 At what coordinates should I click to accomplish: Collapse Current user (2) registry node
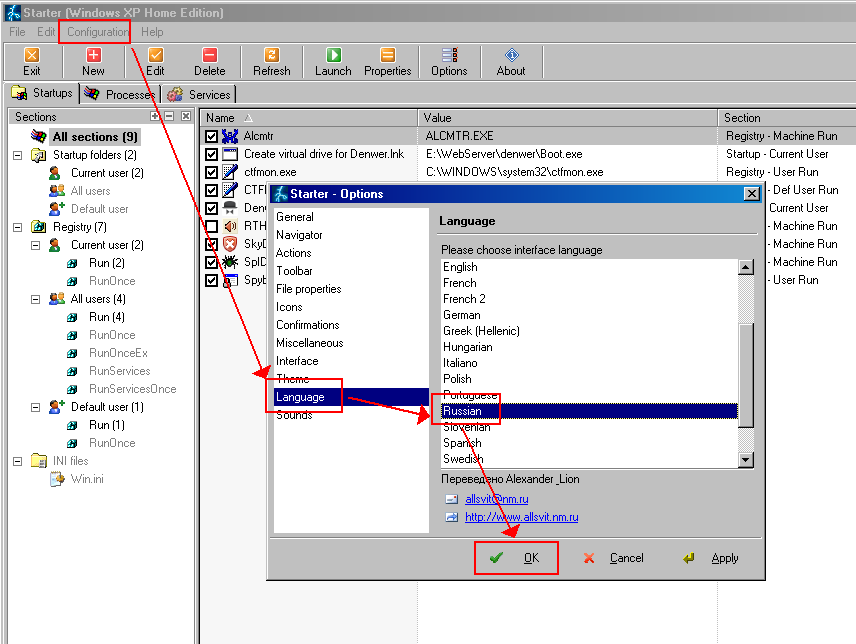pyautogui.click(x=35, y=245)
